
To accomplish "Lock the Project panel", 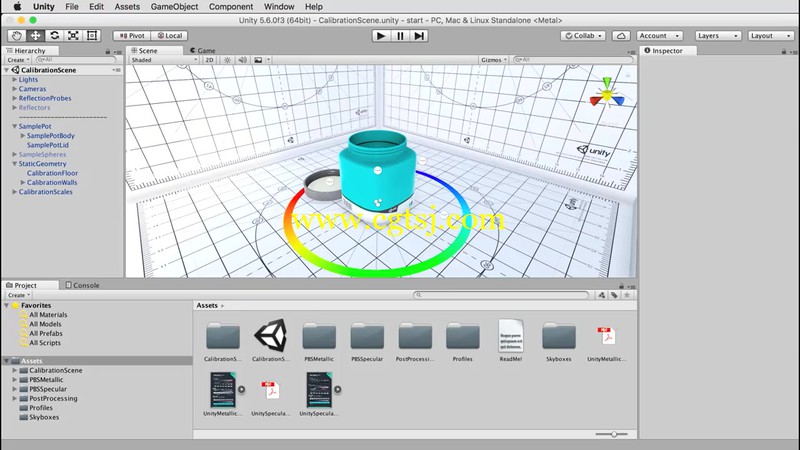I will point(621,286).
